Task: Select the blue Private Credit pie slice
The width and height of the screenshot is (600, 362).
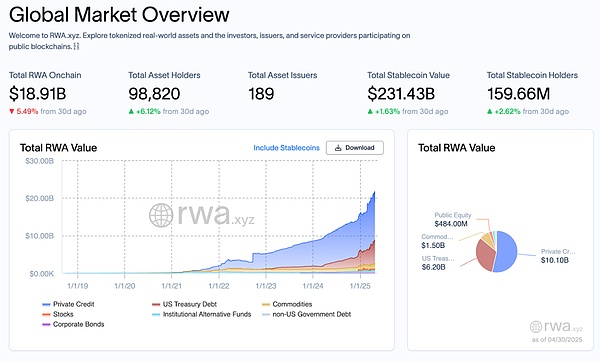Action: coord(506,251)
